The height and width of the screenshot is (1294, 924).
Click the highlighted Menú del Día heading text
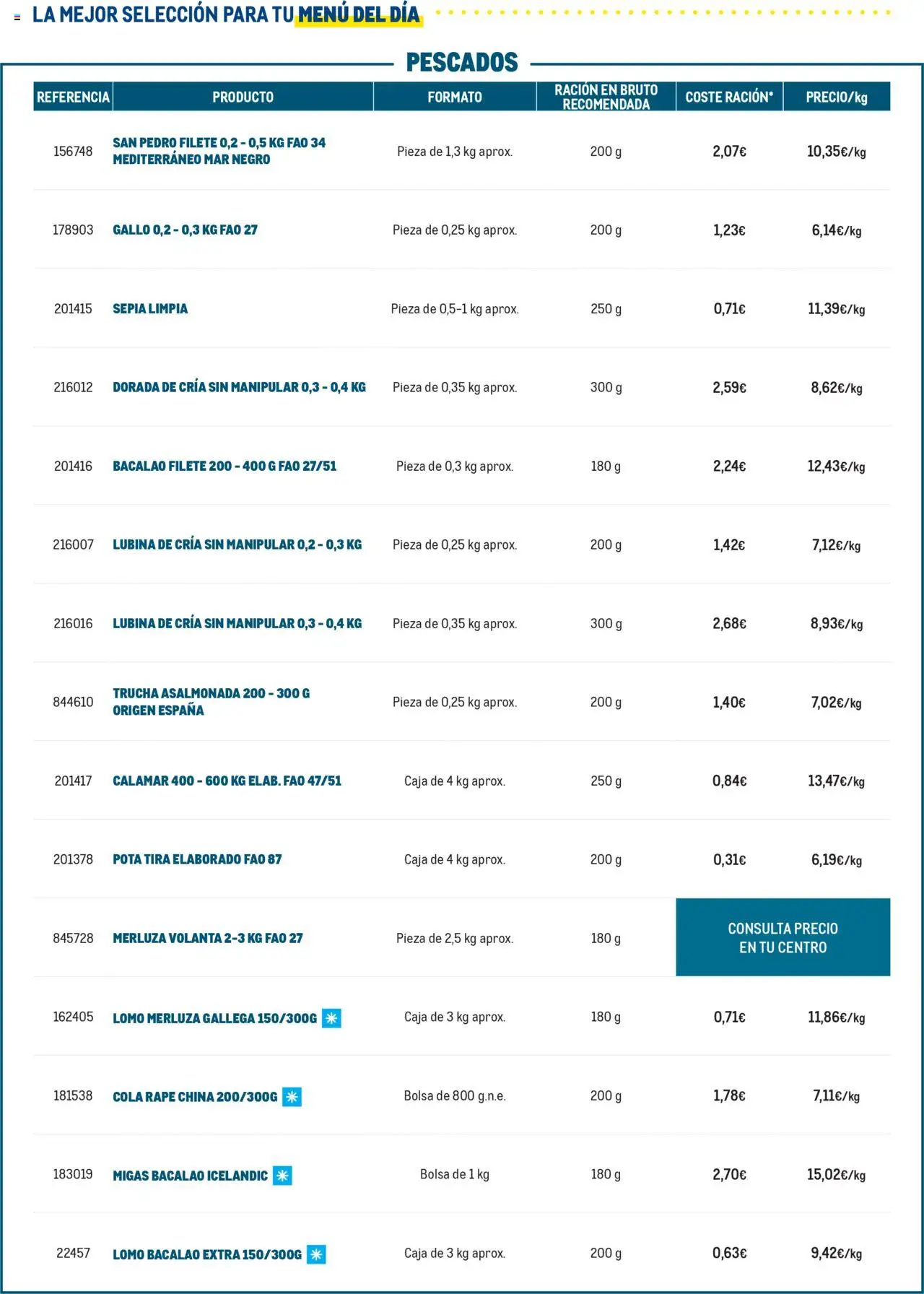click(x=358, y=14)
